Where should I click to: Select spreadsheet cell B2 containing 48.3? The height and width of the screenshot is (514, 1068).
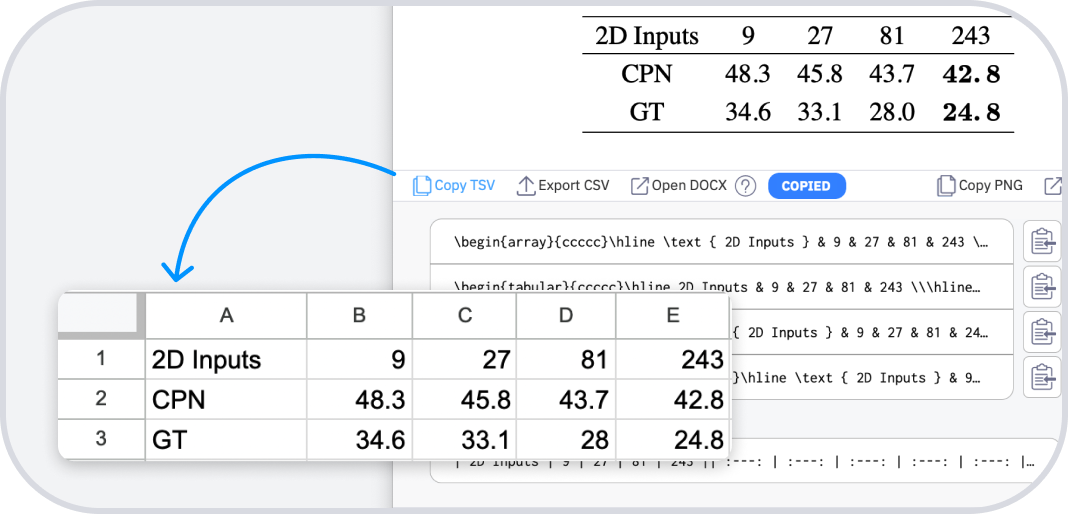coord(360,399)
